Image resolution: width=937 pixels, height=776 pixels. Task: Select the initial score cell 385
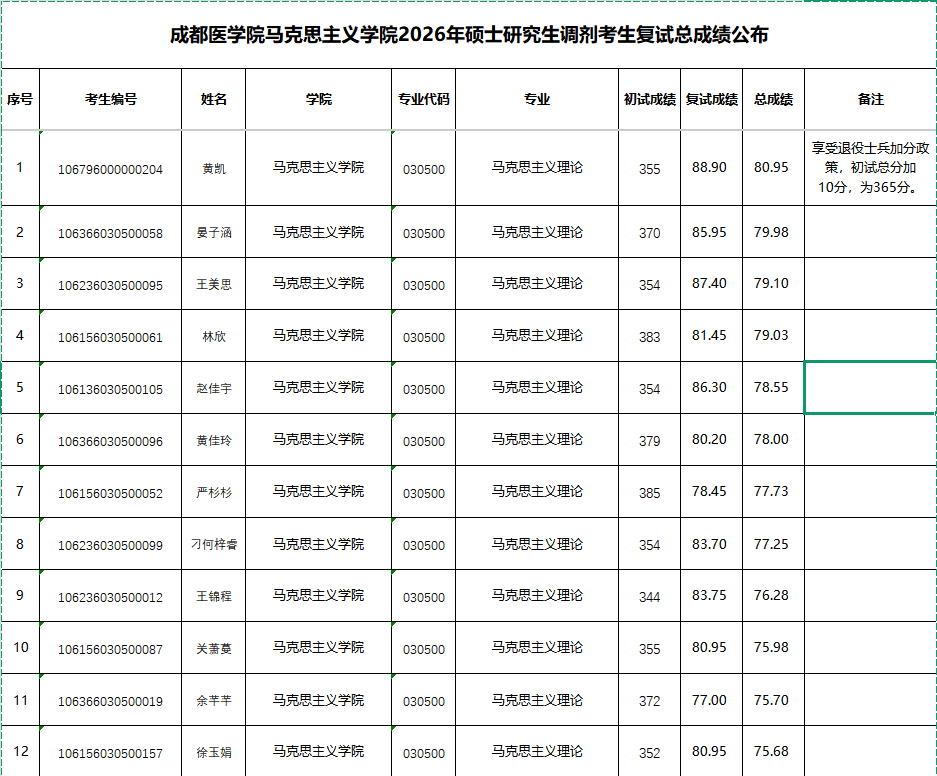(649, 493)
